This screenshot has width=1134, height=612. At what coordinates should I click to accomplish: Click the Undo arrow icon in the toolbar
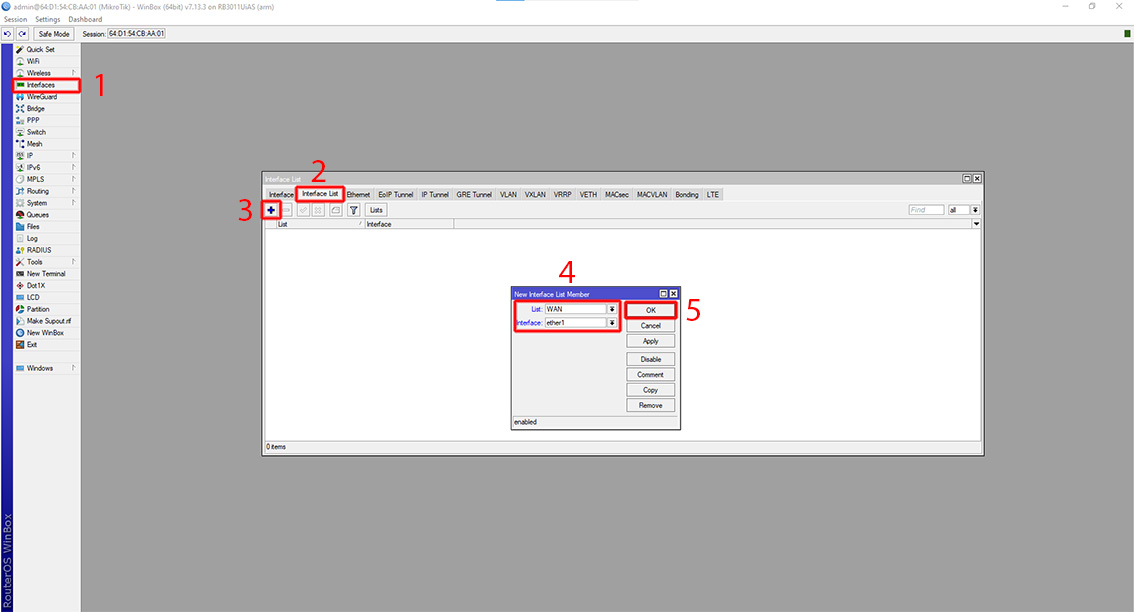[x=7, y=34]
